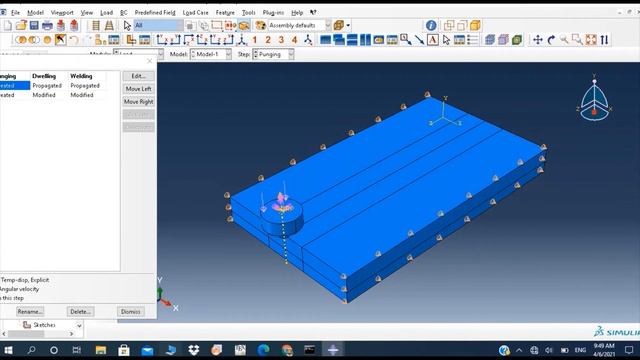
Task: Click the color code palette icon
Action: tap(260, 26)
